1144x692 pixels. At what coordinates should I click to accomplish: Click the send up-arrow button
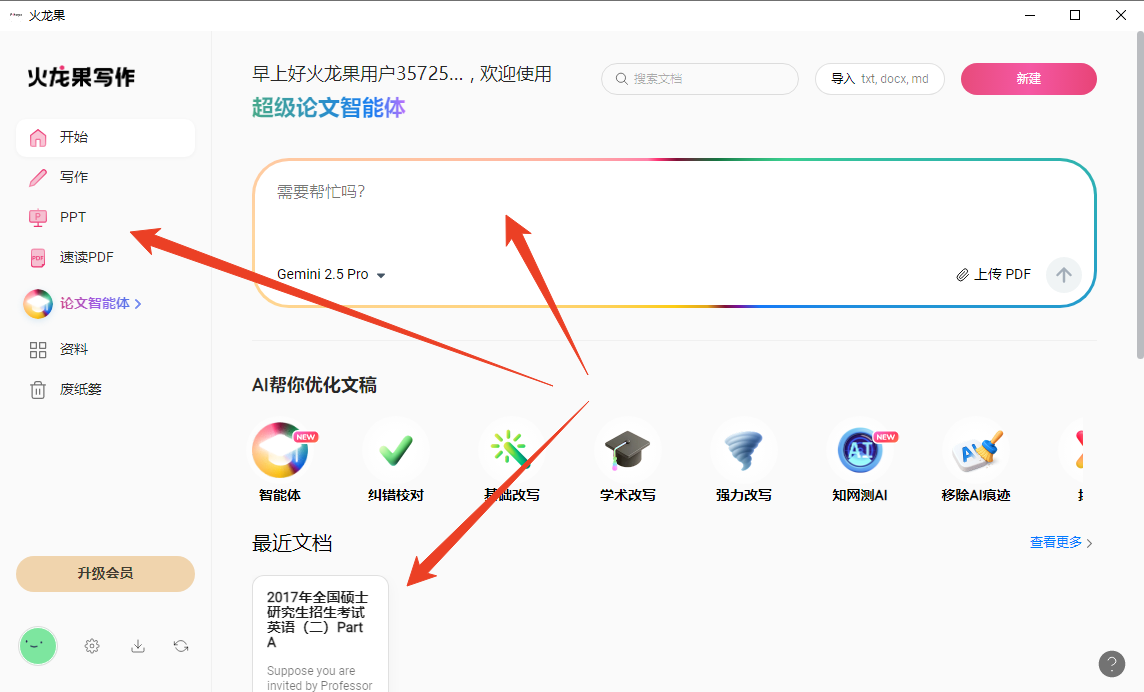(x=1064, y=275)
